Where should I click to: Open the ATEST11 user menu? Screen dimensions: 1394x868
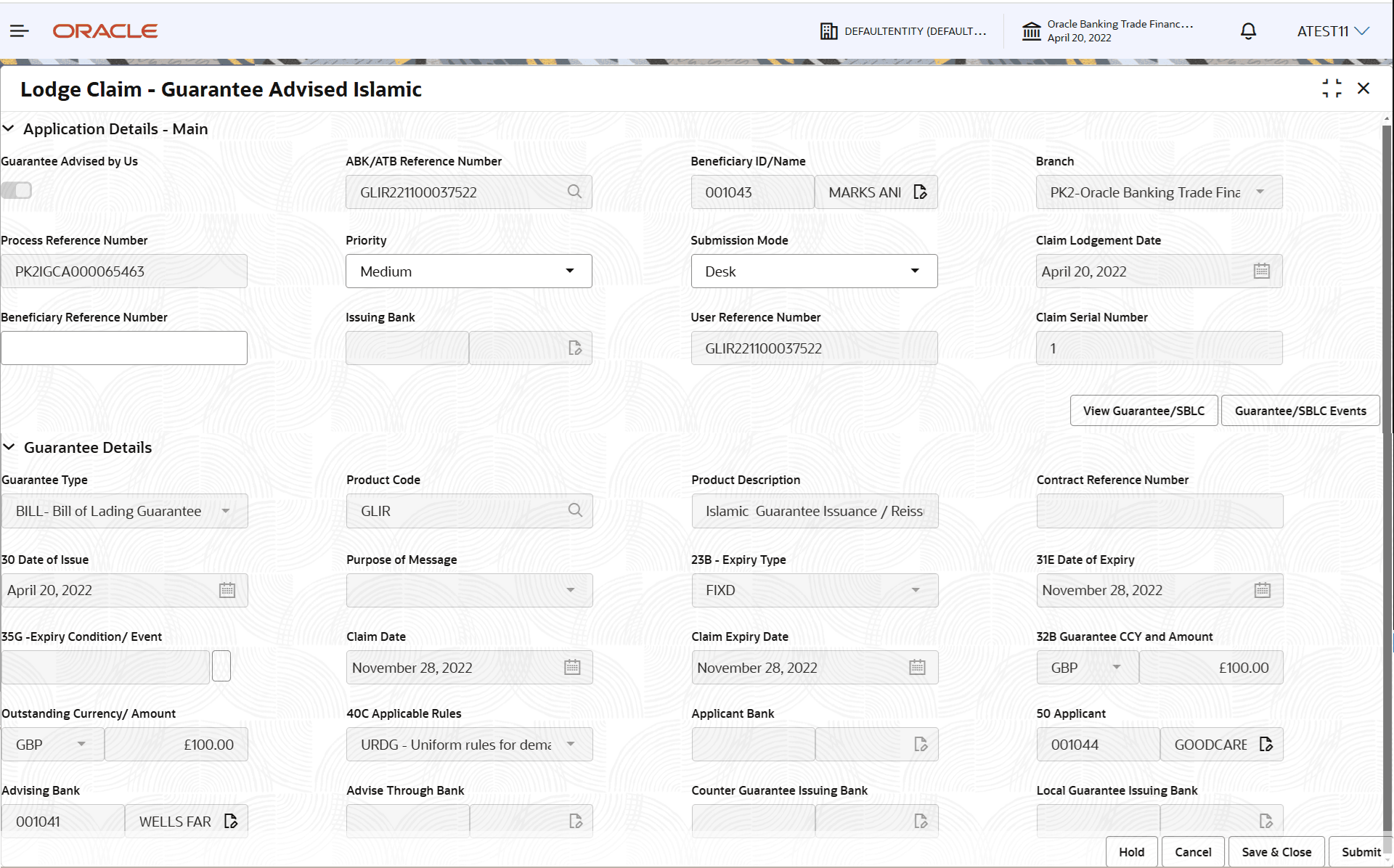point(1333,30)
